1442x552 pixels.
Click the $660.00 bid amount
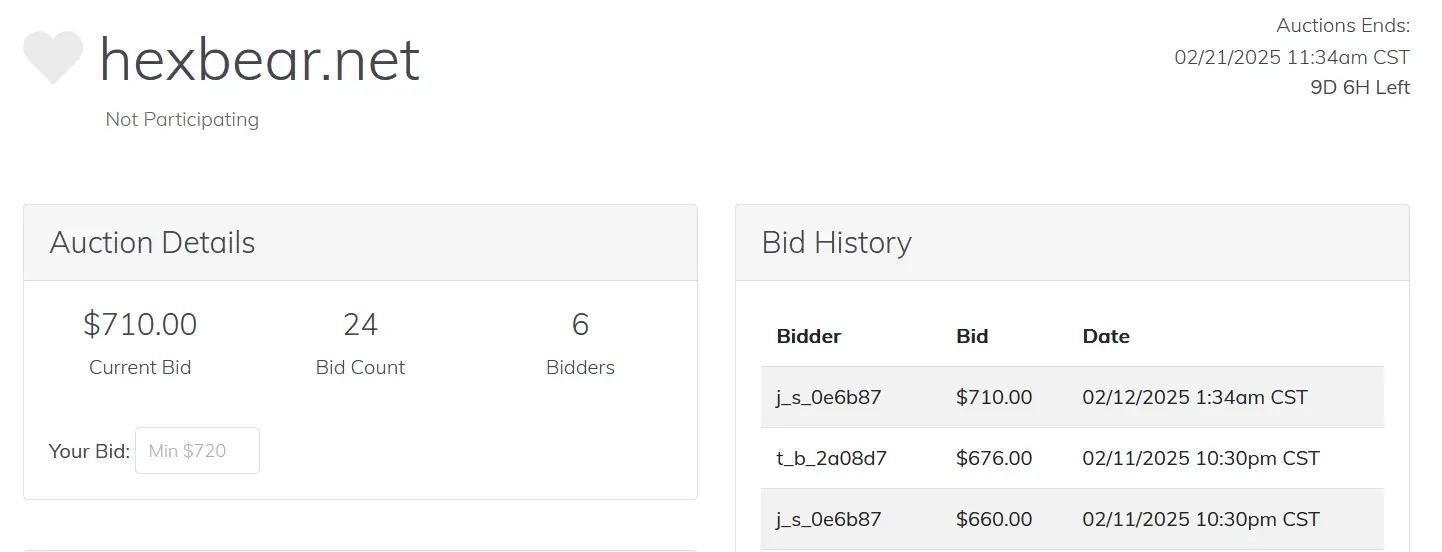click(x=993, y=519)
